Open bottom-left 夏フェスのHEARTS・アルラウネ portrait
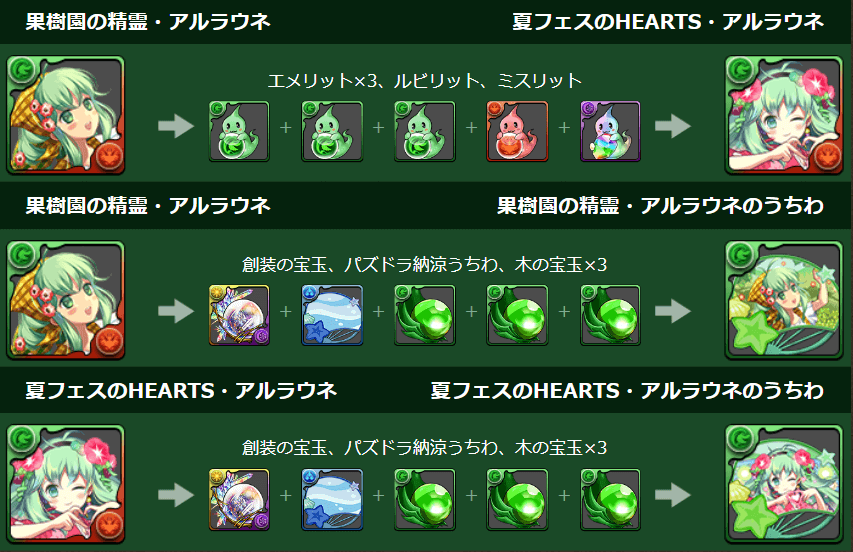 click(66, 485)
